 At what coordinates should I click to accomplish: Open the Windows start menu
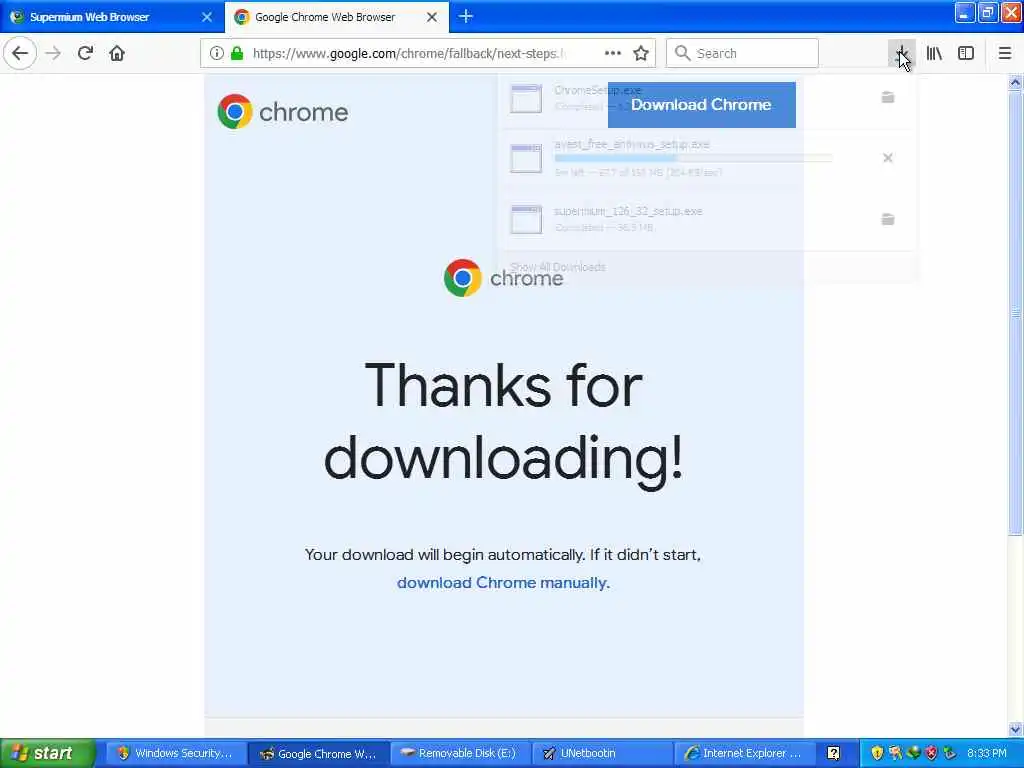tap(47, 753)
